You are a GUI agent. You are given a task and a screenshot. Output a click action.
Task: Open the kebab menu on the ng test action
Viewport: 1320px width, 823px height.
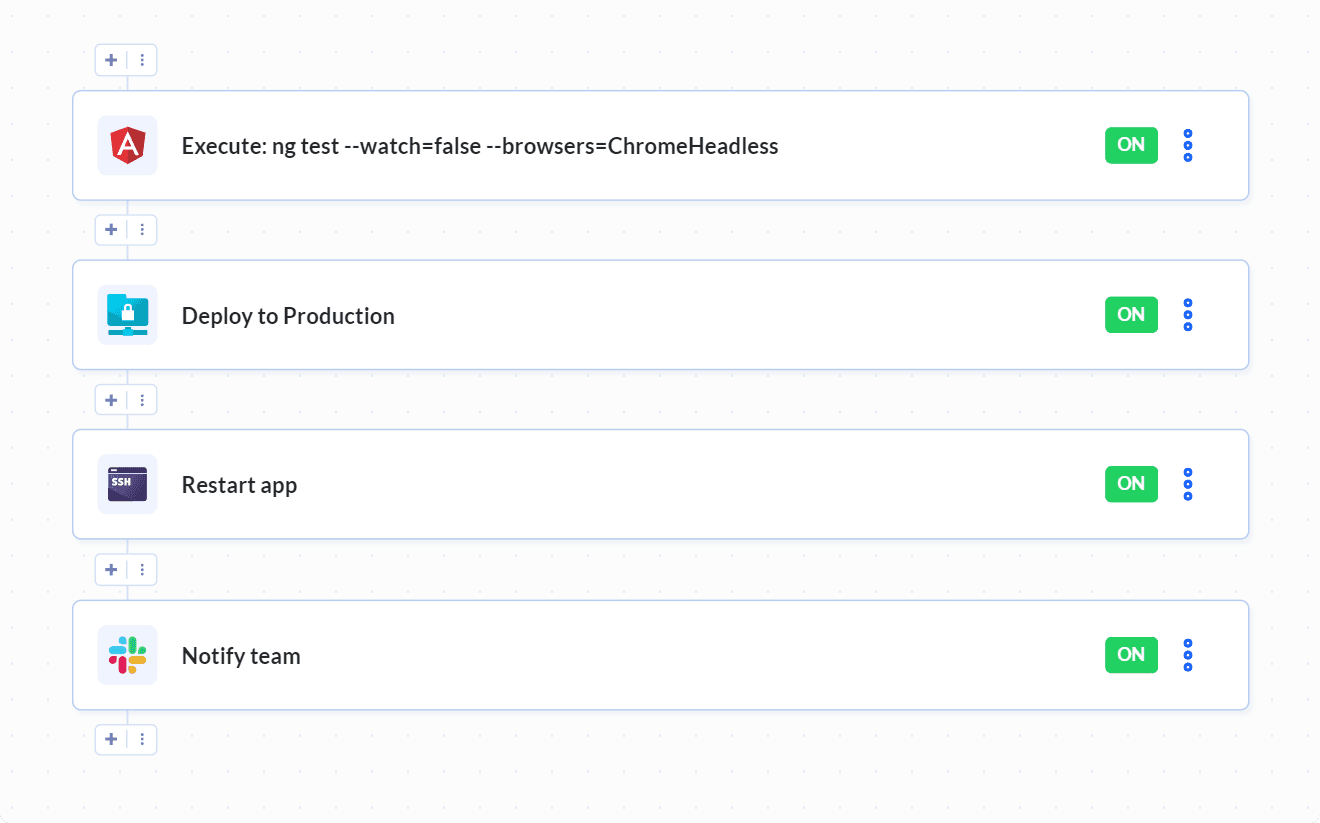[1187, 145]
